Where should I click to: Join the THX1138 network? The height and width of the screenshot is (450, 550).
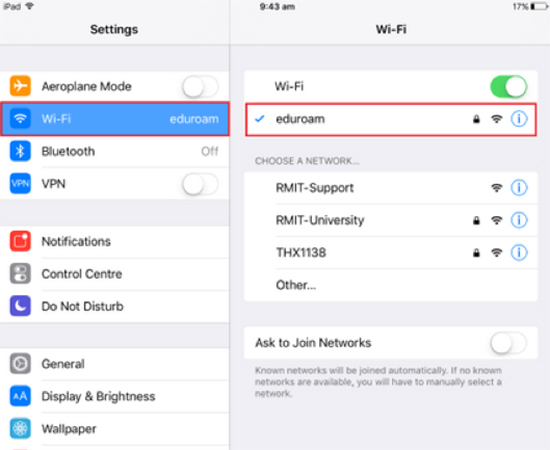391,253
